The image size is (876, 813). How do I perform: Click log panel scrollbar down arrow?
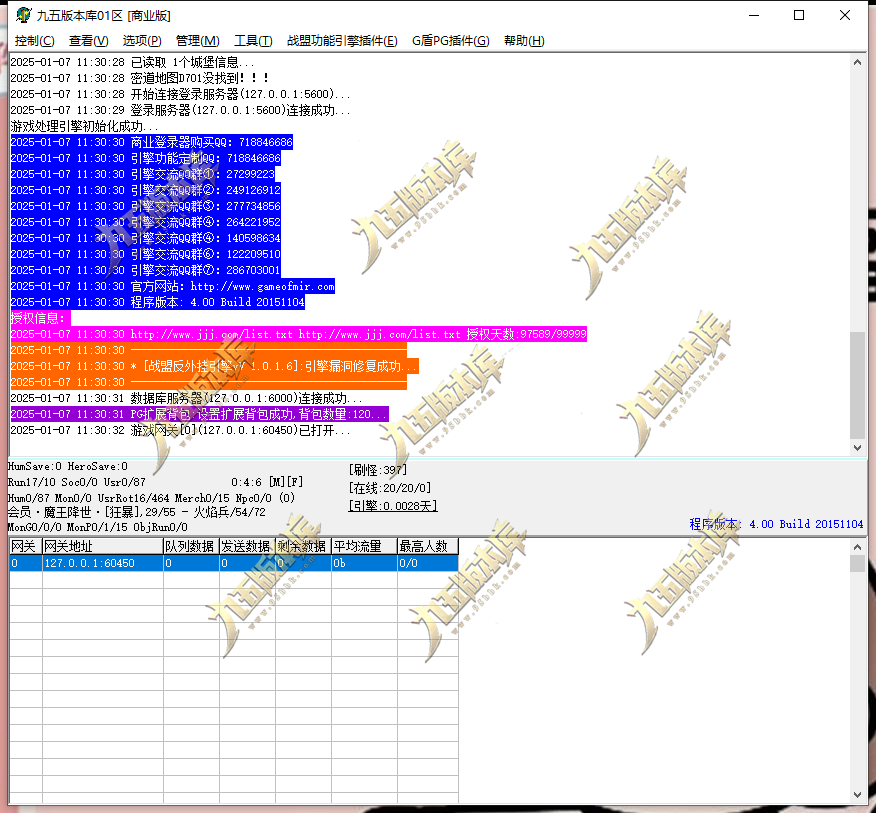coord(858,448)
